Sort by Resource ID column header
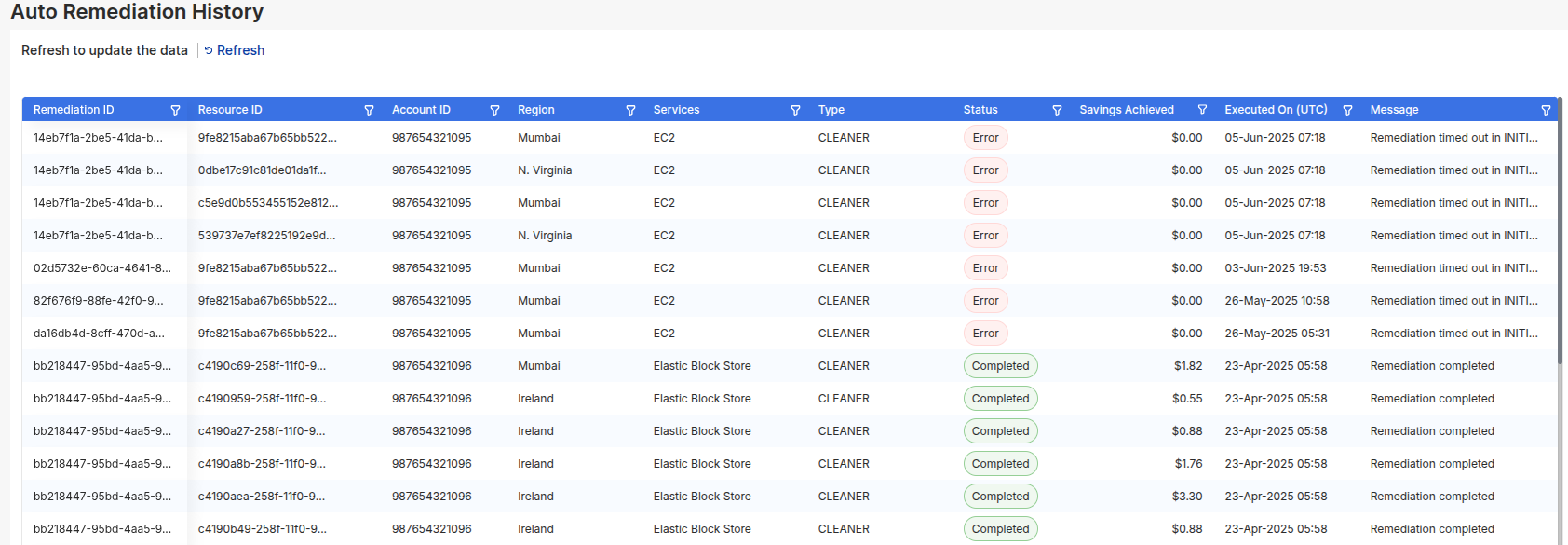The width and height of the screenshot is (1568, 545). pos(230,110)
